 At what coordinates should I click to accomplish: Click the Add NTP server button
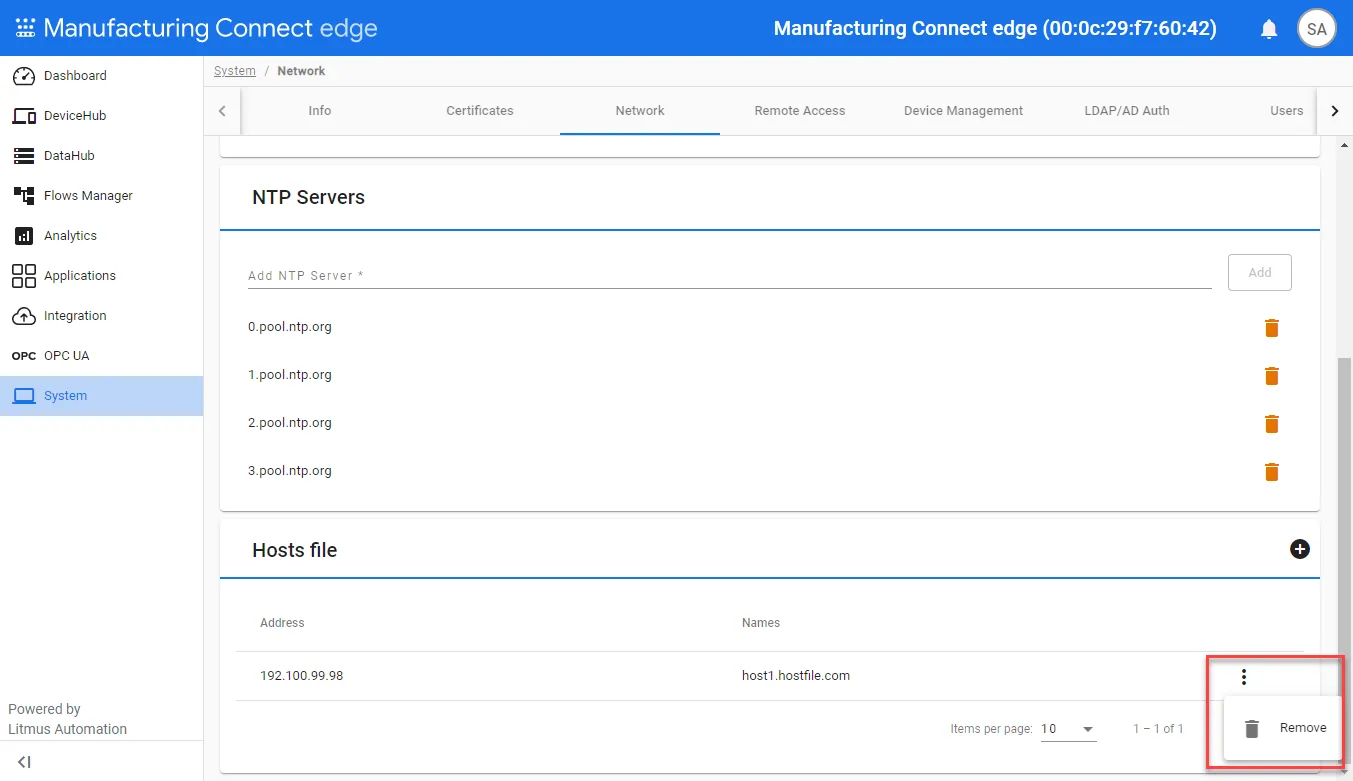[x=1260, y=272]
